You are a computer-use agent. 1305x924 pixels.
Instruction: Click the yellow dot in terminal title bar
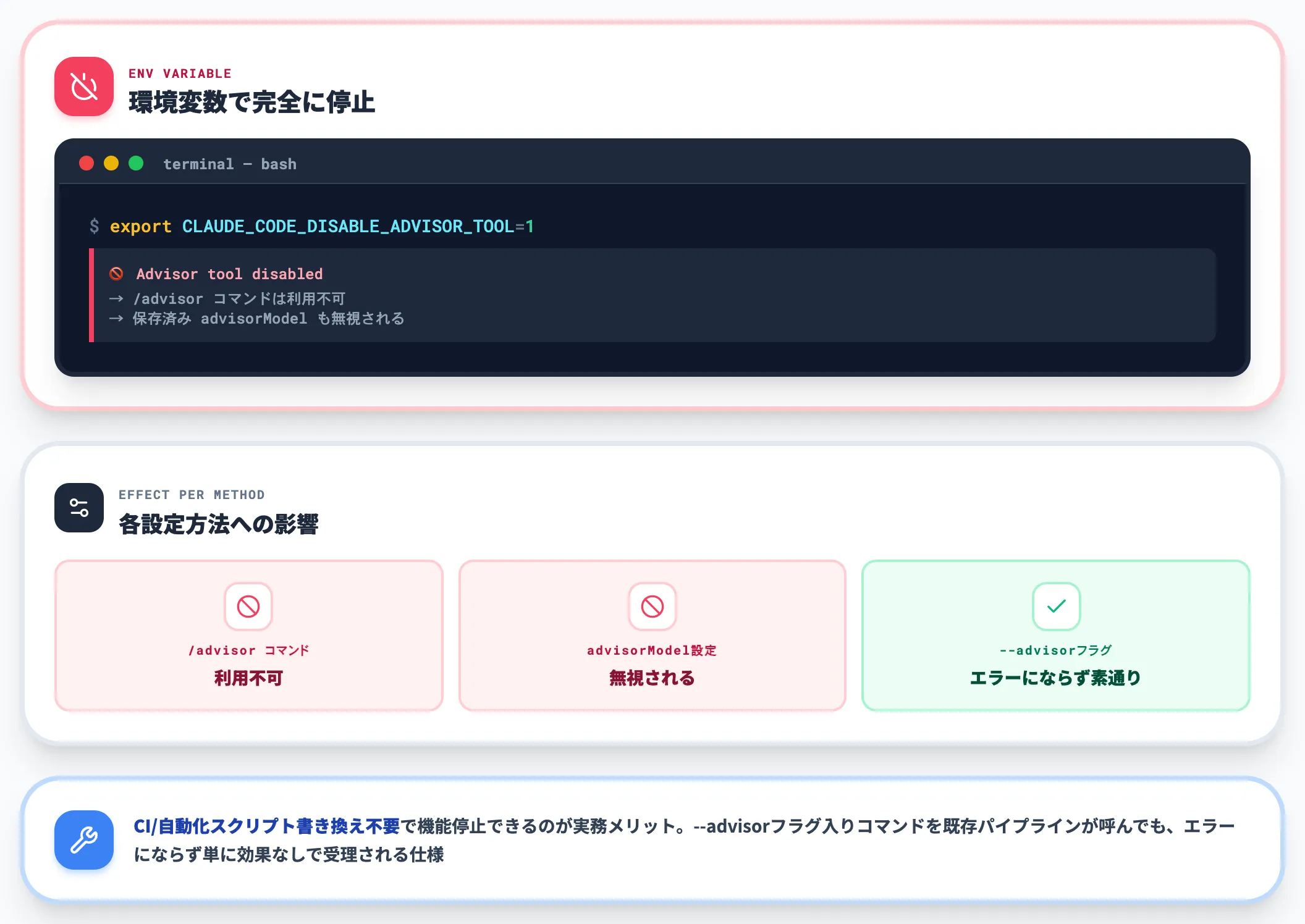tap(111, 163)
